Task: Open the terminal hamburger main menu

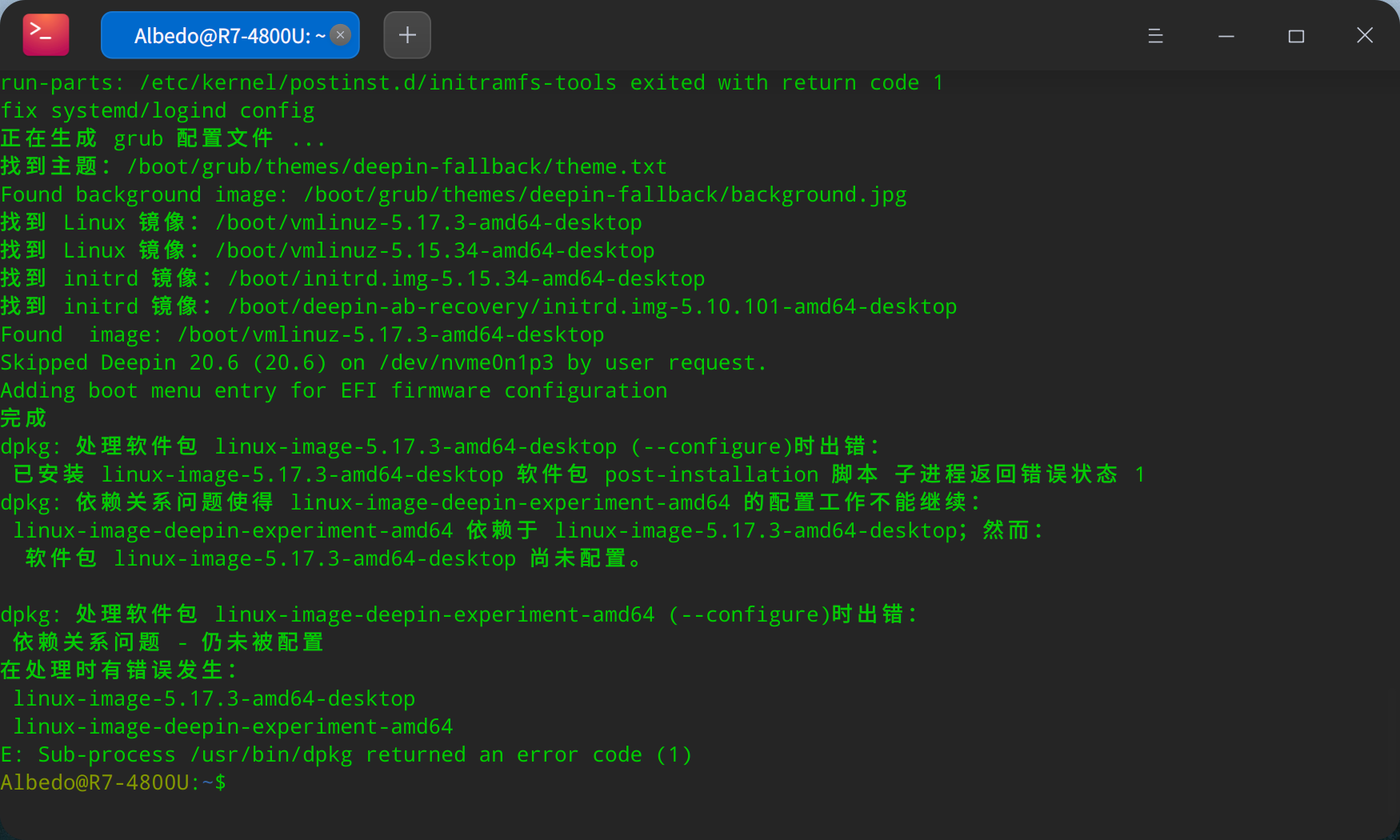Action: point(1155,35)
